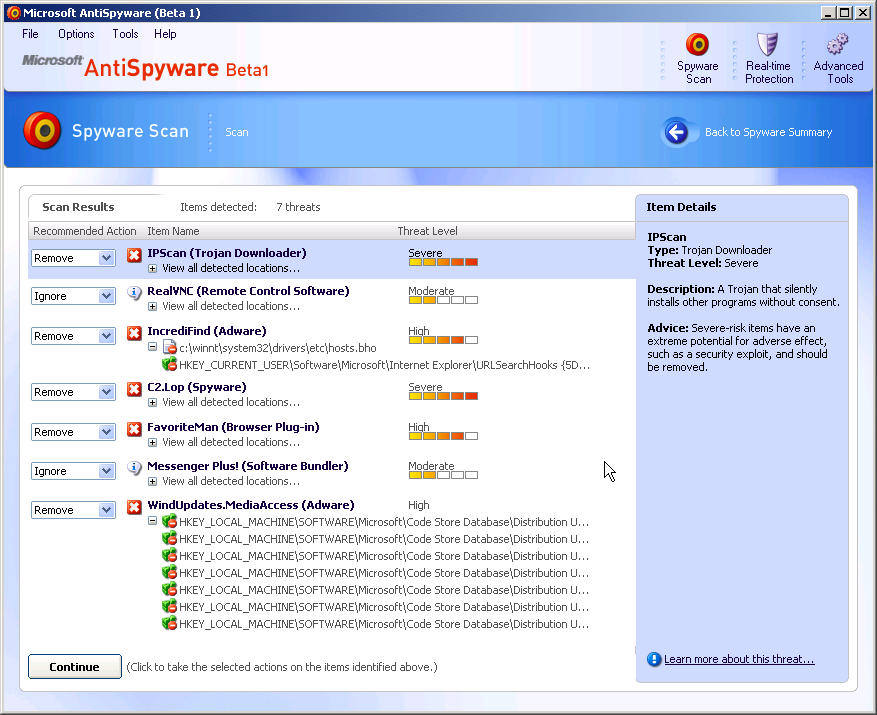877x715 pixels.
Task: Select WindUpdates.MediaAccess (Adware) item
Action: 251,505
